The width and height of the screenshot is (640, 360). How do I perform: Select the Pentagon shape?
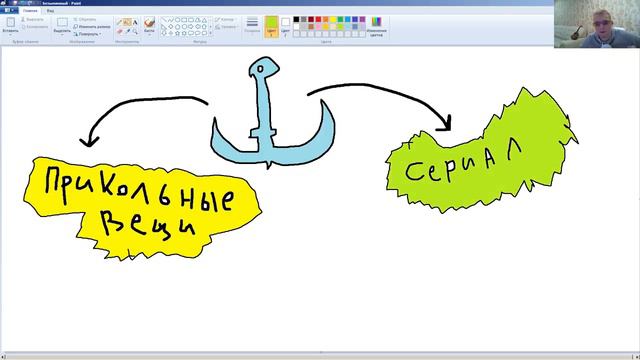pos(178,27)
